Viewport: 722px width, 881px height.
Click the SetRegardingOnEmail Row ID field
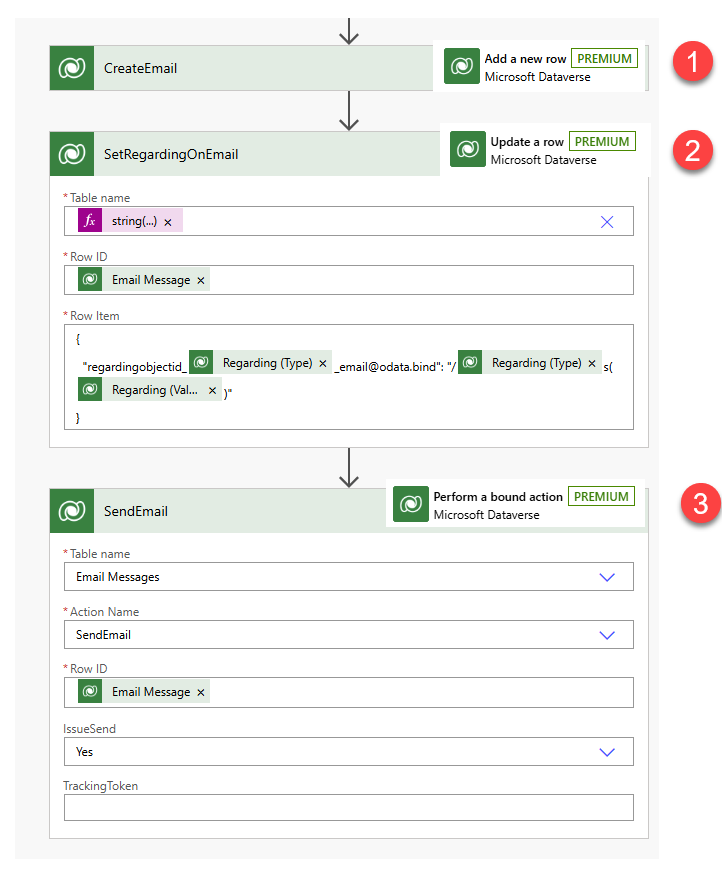click(348, 280)
